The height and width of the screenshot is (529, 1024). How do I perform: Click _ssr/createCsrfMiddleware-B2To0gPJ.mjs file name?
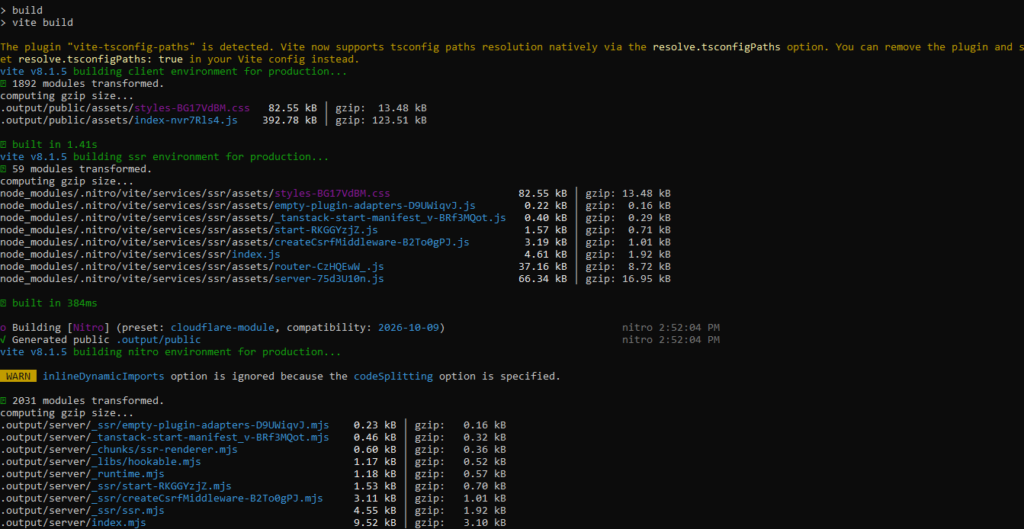pos(207,498)
